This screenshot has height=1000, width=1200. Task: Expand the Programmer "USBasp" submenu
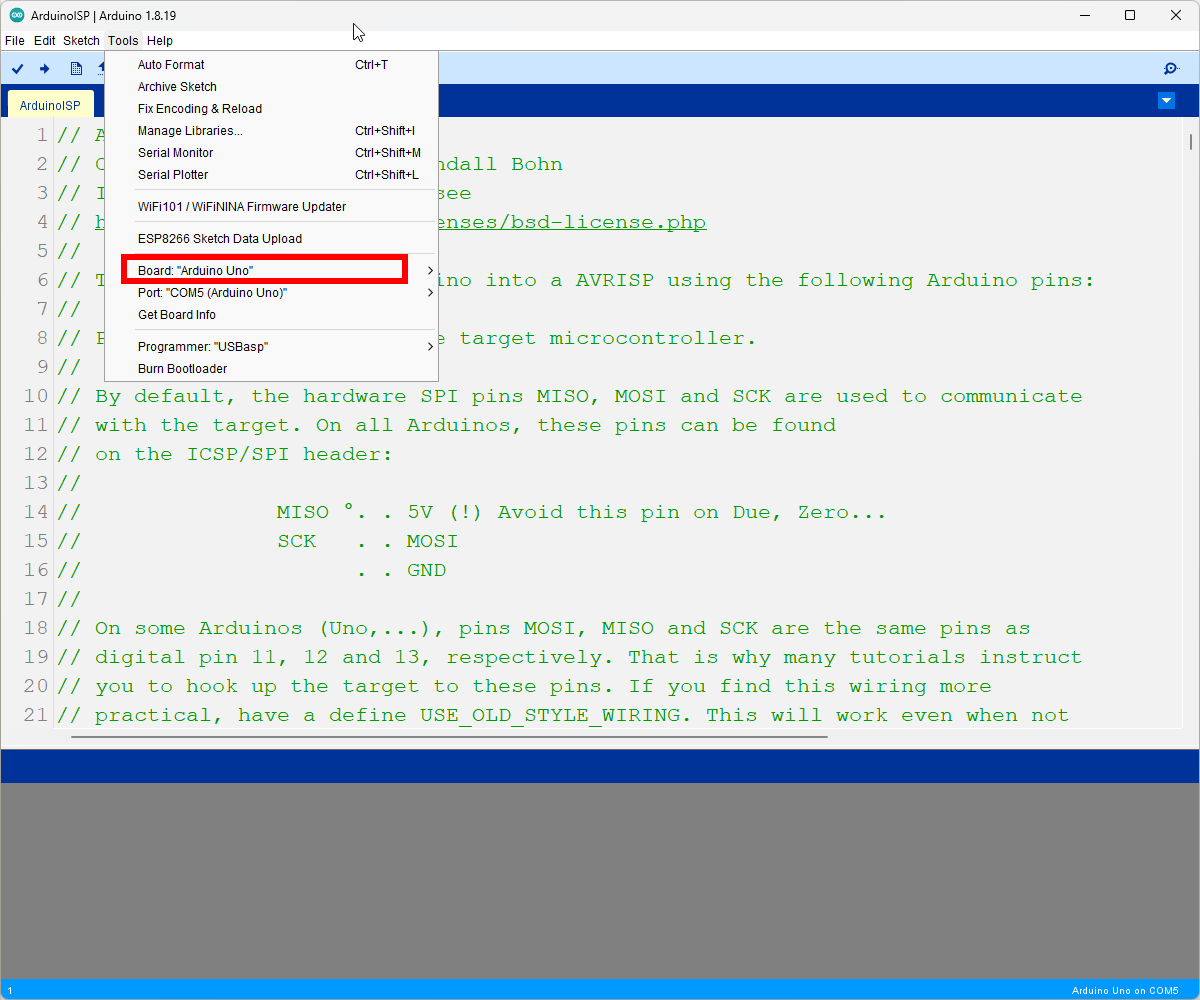[x=264, y=346]
